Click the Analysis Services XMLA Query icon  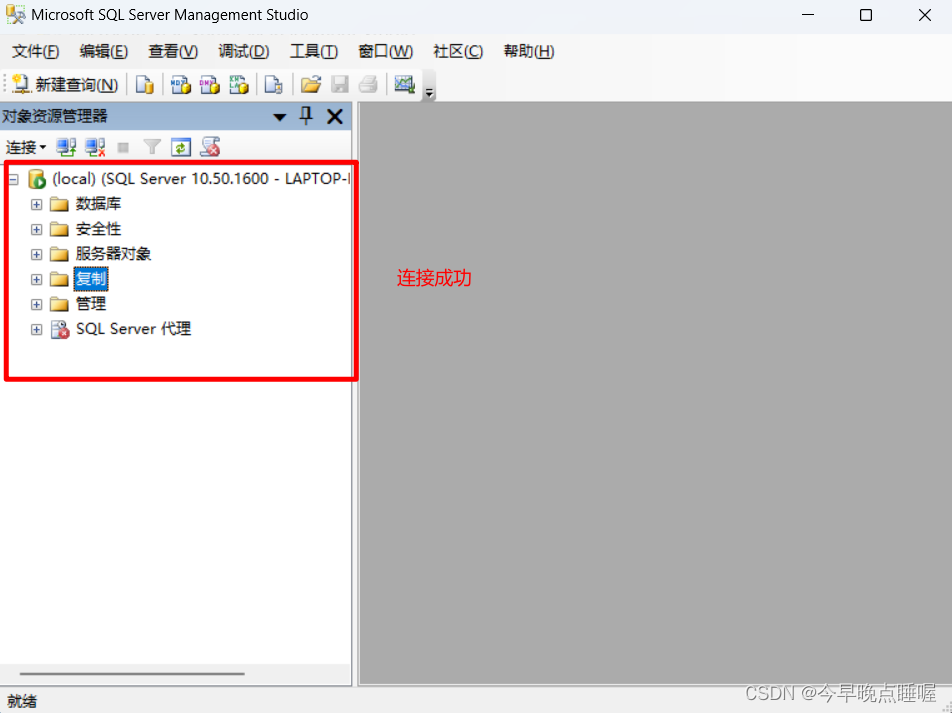[239, 84]
